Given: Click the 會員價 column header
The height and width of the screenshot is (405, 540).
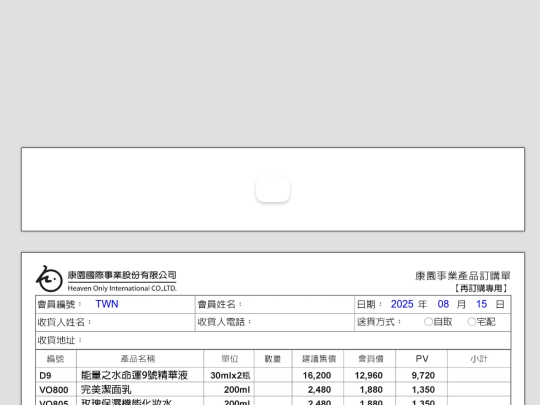Looking at the screenshot, I should click(371, 359).
